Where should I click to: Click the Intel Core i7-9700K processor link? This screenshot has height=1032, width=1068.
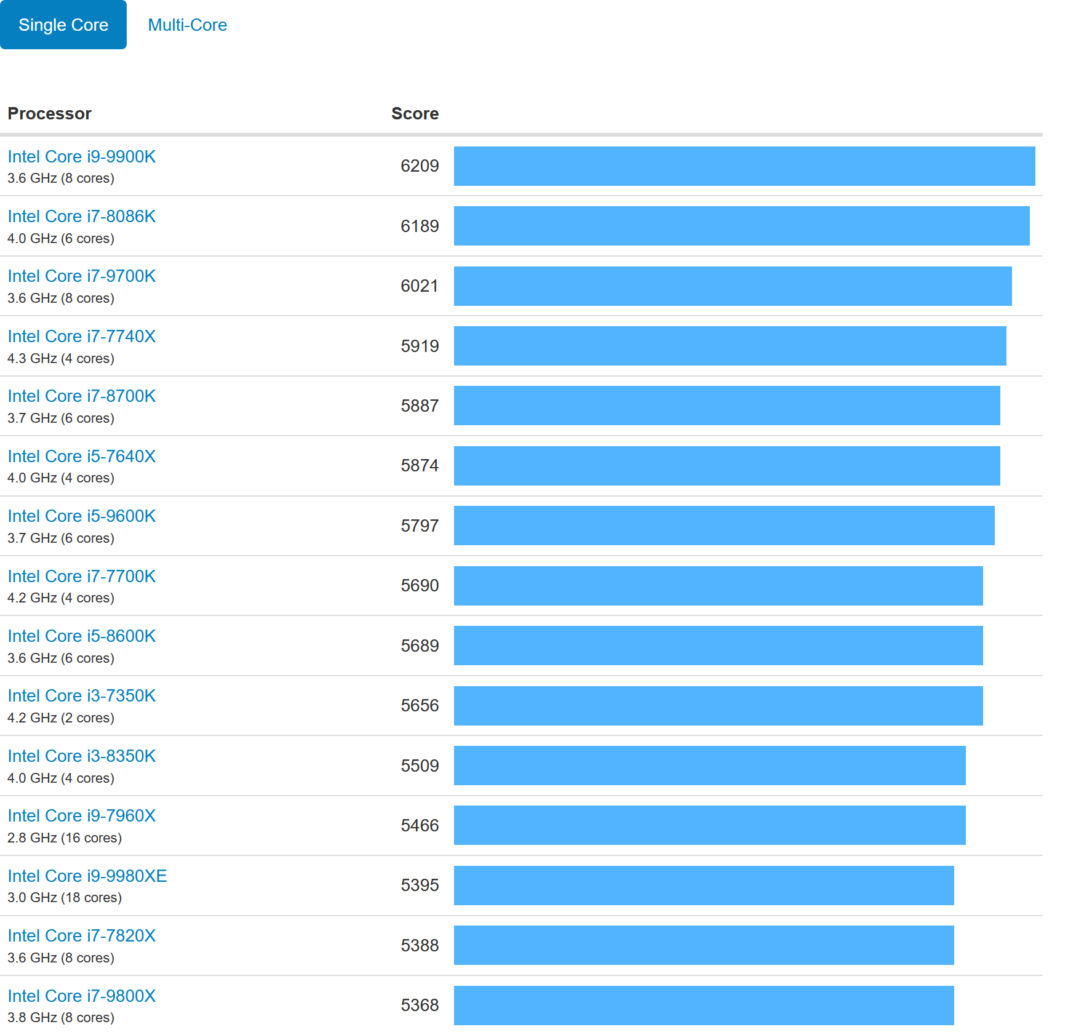[82, 277]
